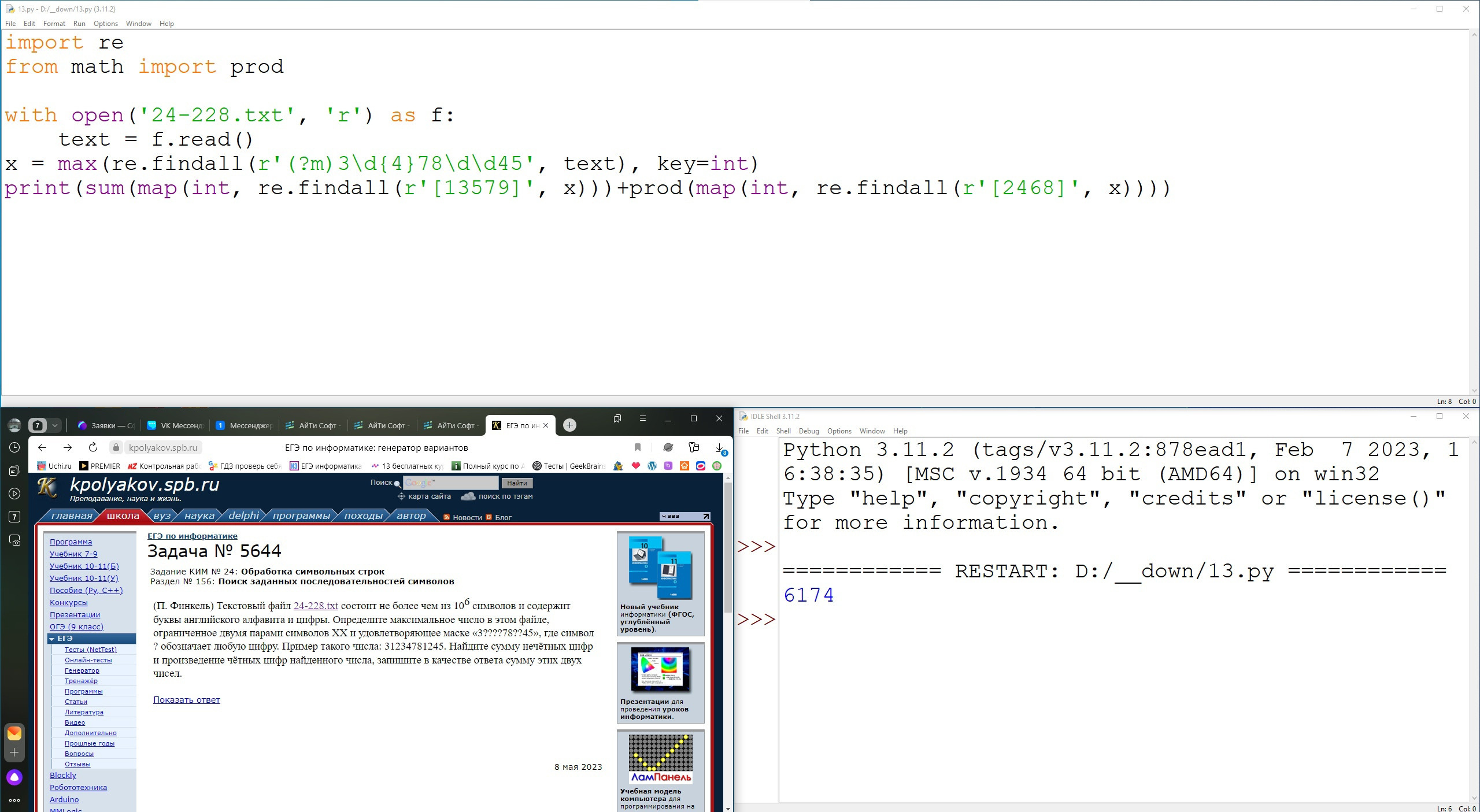Go back with the browser back arrow
Viewport: 1480px width, 812px height.
pos(42,447)
